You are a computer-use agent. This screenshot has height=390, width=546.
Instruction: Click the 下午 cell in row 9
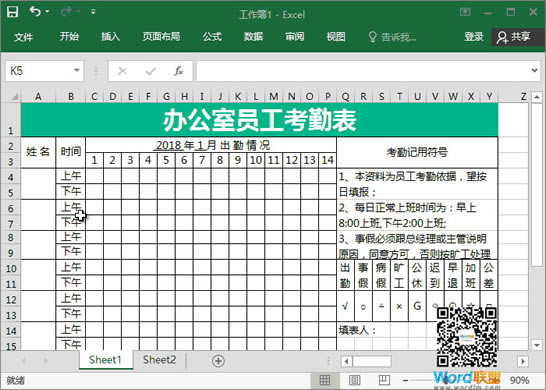click(x=71, y=252)
